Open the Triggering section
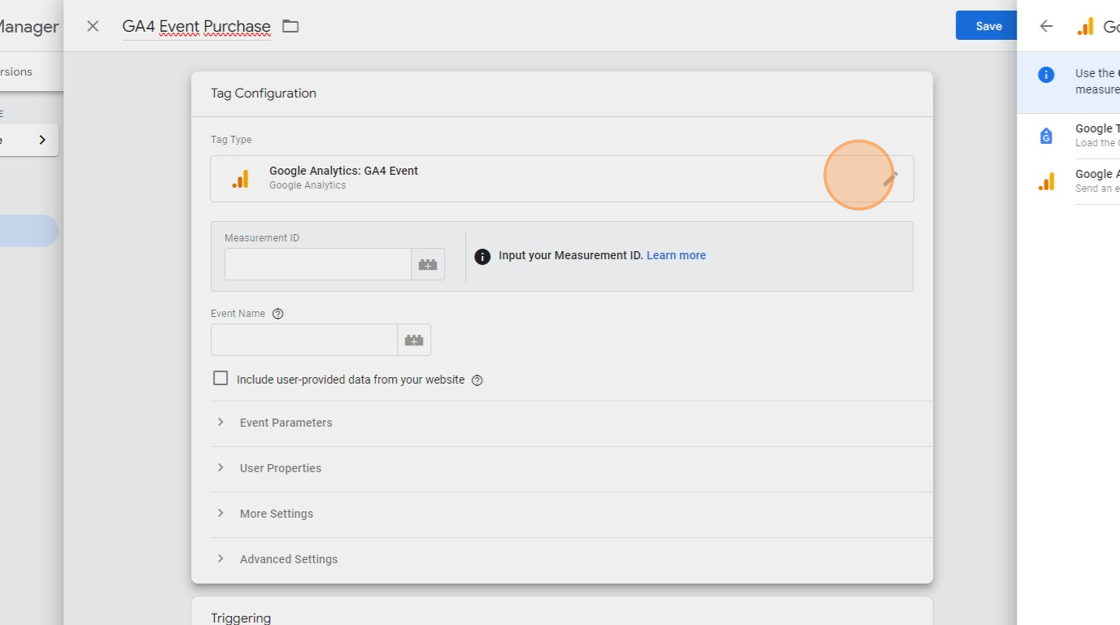The width and height of the screenshot is (1120, 625). [x=241, y=618]
